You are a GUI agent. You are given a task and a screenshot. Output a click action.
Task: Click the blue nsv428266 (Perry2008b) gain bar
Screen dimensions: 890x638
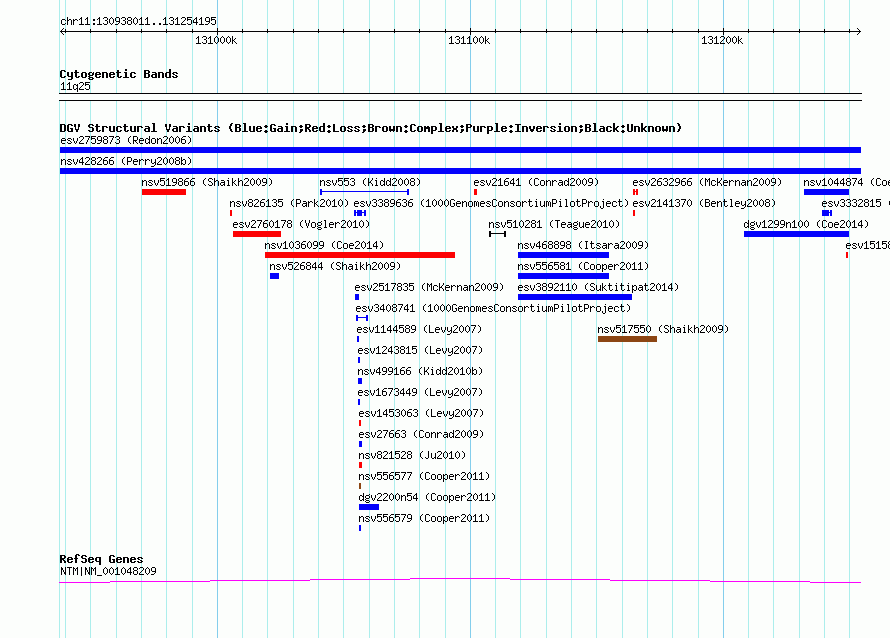pyautogui.click(x=460, y=171)
